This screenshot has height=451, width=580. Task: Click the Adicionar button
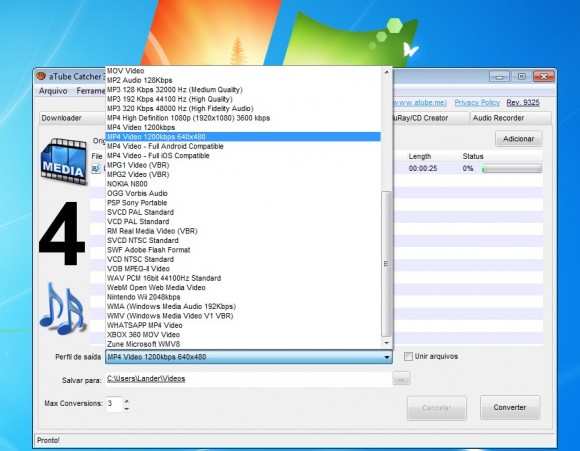(518, 139)
